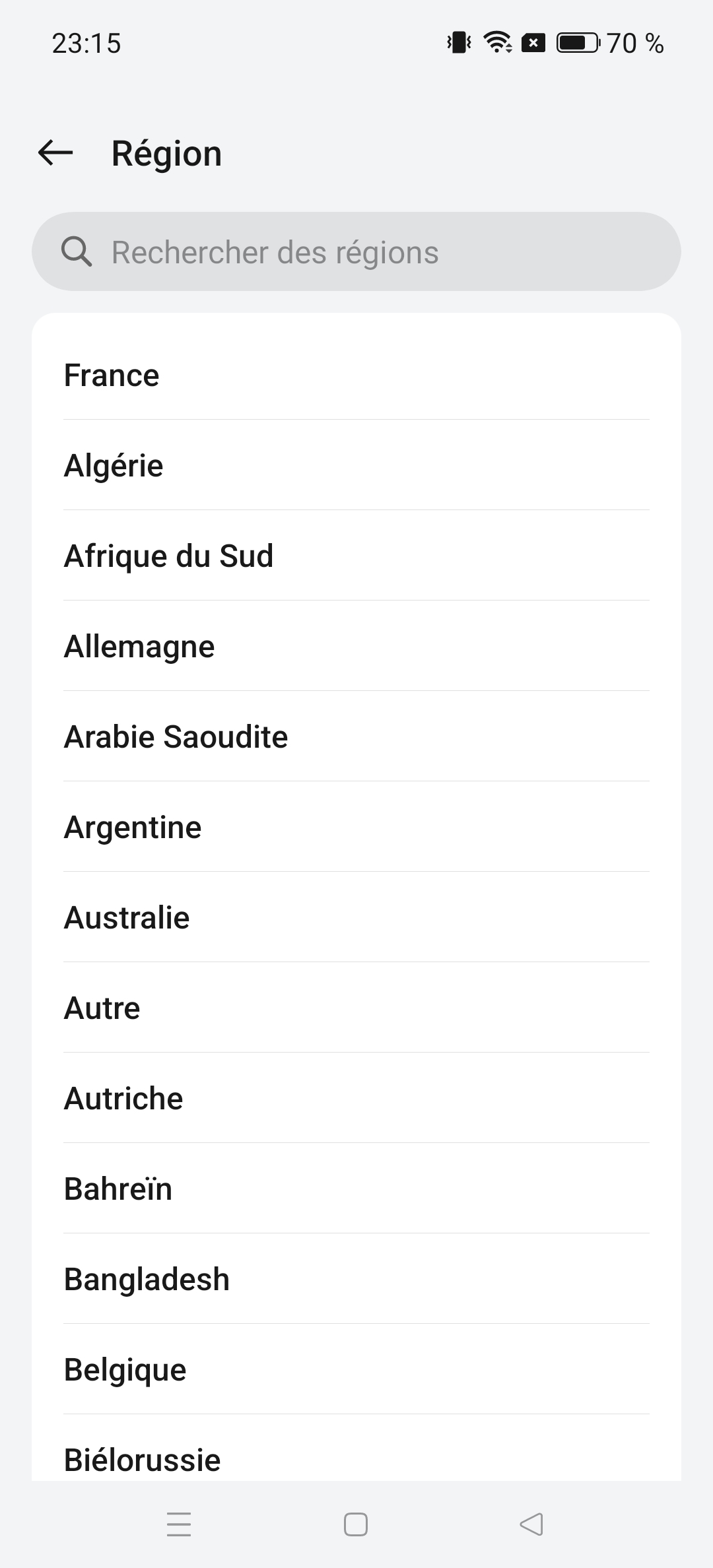Pick Bahreïn from region list
Viewport: 713px width, 1568px height.
(x=356, y=1189)
